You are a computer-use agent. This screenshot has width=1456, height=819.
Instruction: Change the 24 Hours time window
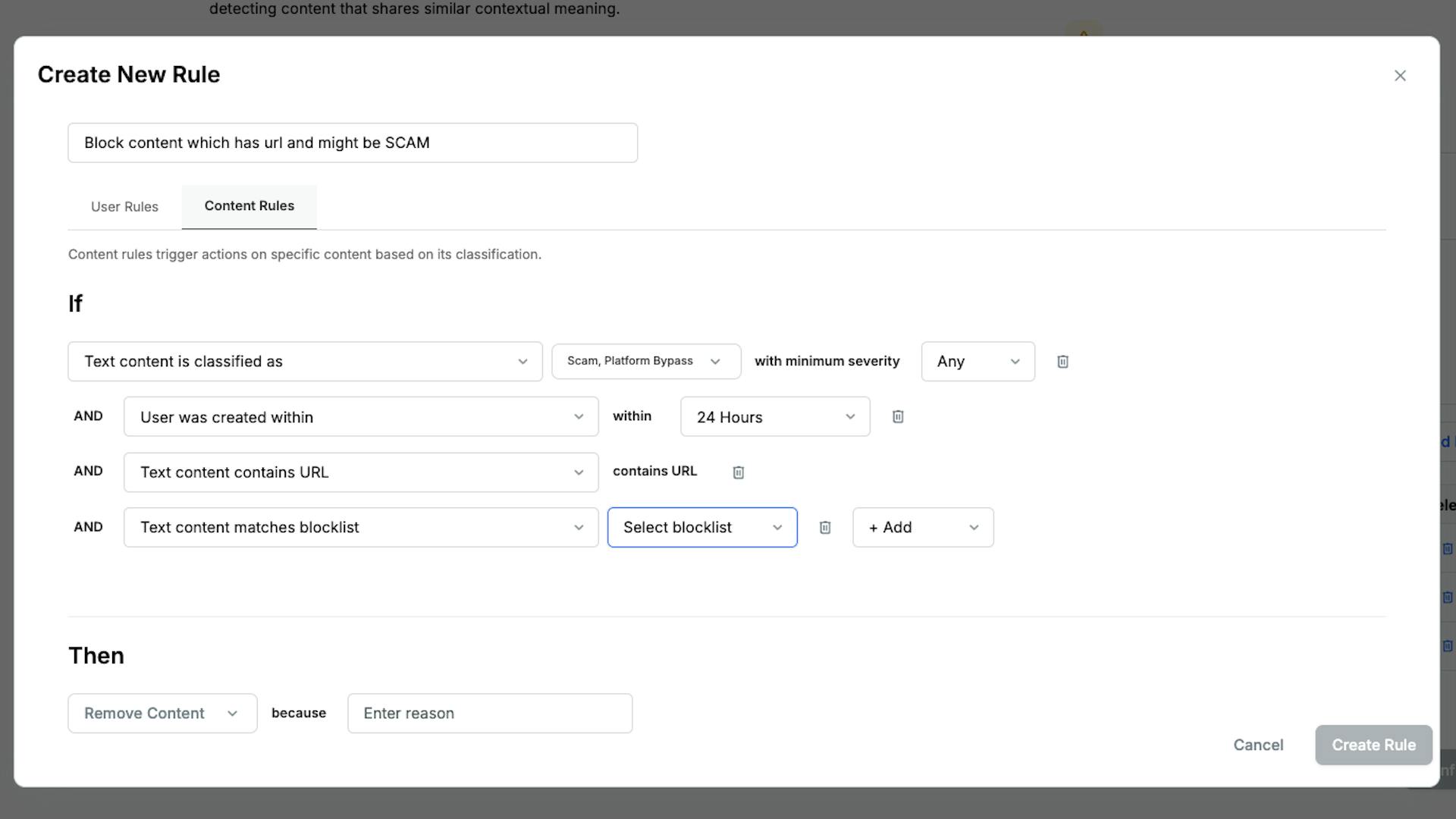774,417
